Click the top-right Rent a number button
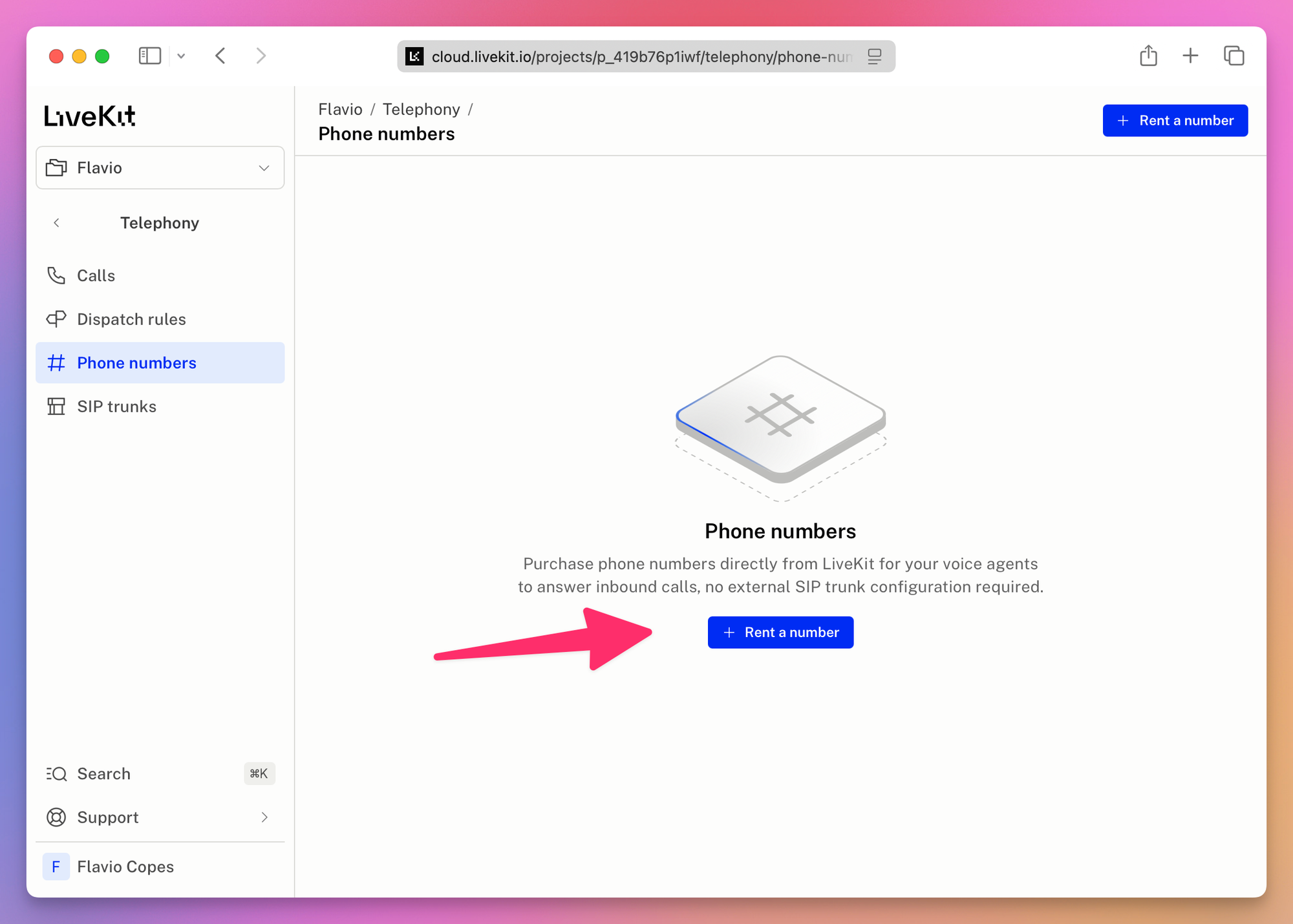This screenshot has width=1293, height=924. [1175, 121]
